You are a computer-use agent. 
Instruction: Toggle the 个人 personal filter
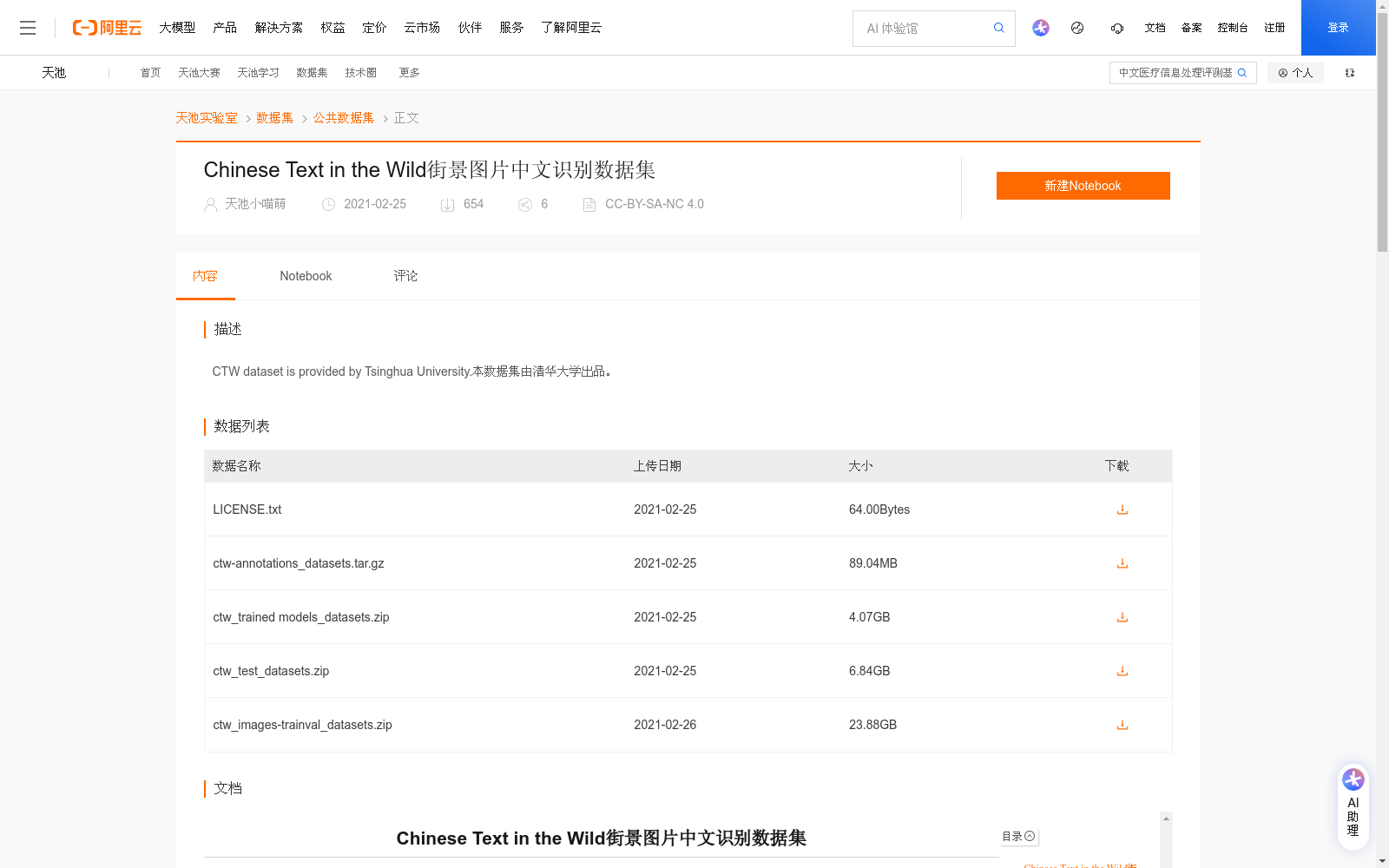(x=1295, y=72)
